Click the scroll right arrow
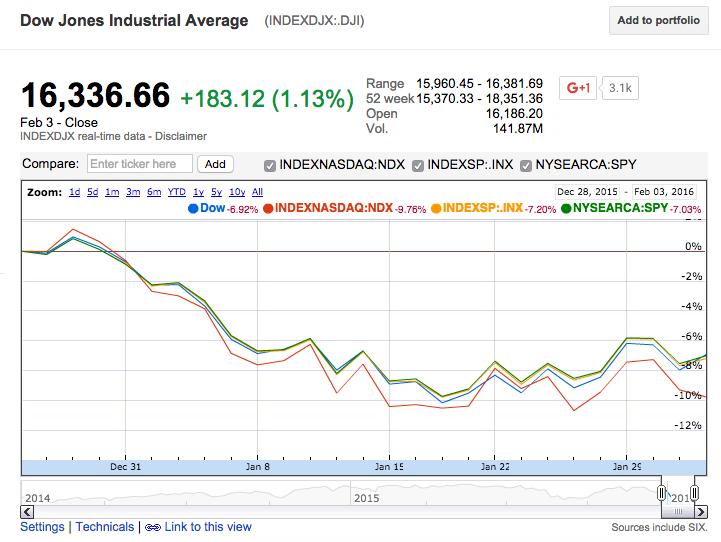721x542 pixels. [x=701, y=512]
